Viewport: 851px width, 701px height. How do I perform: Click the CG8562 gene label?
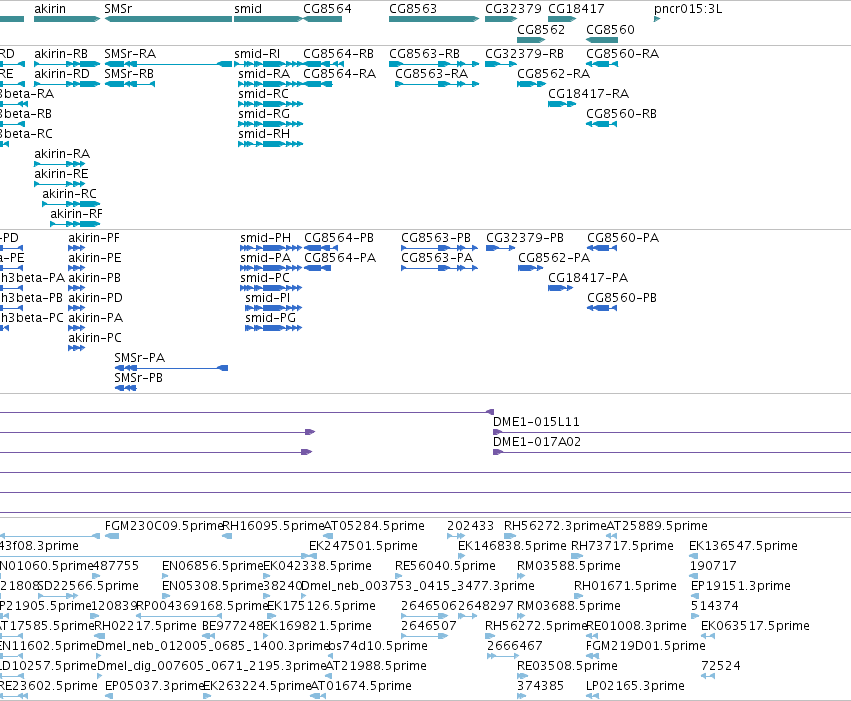[x=541, y=29]
